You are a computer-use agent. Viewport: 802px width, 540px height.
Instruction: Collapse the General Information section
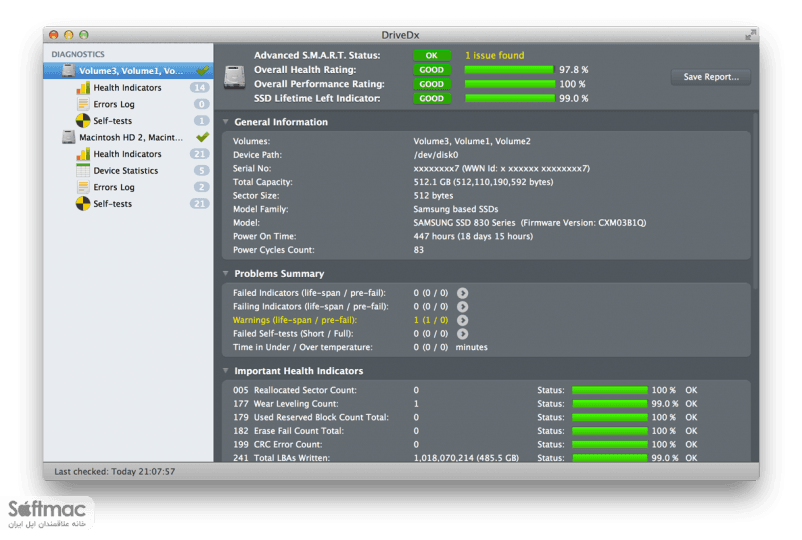[x=226, y=122]
